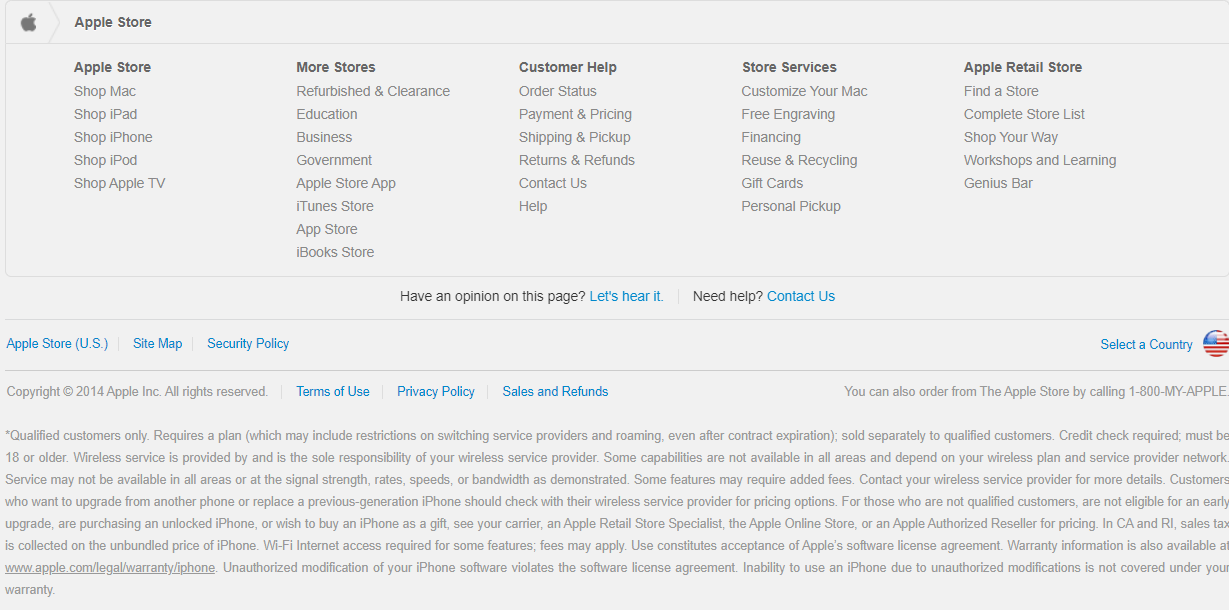Click the Store Services column heading

pyautogui.click(x=789, y=67)
